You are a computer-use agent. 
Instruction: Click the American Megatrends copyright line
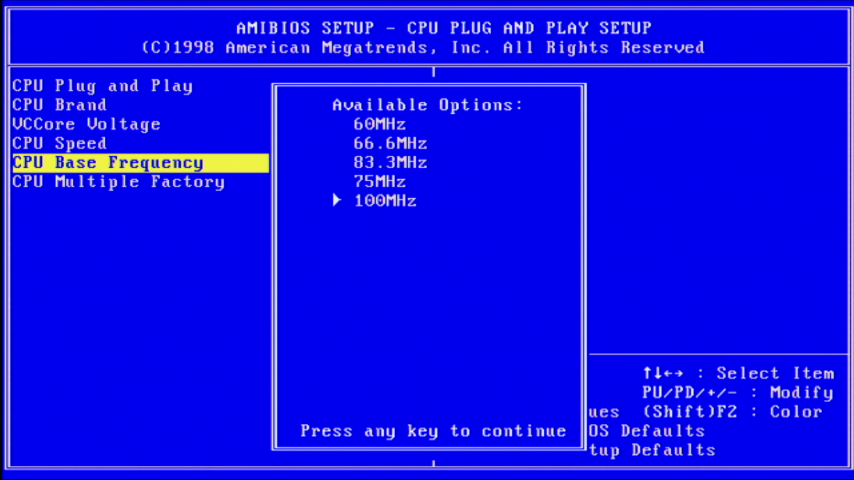click(x=422, y=48)
